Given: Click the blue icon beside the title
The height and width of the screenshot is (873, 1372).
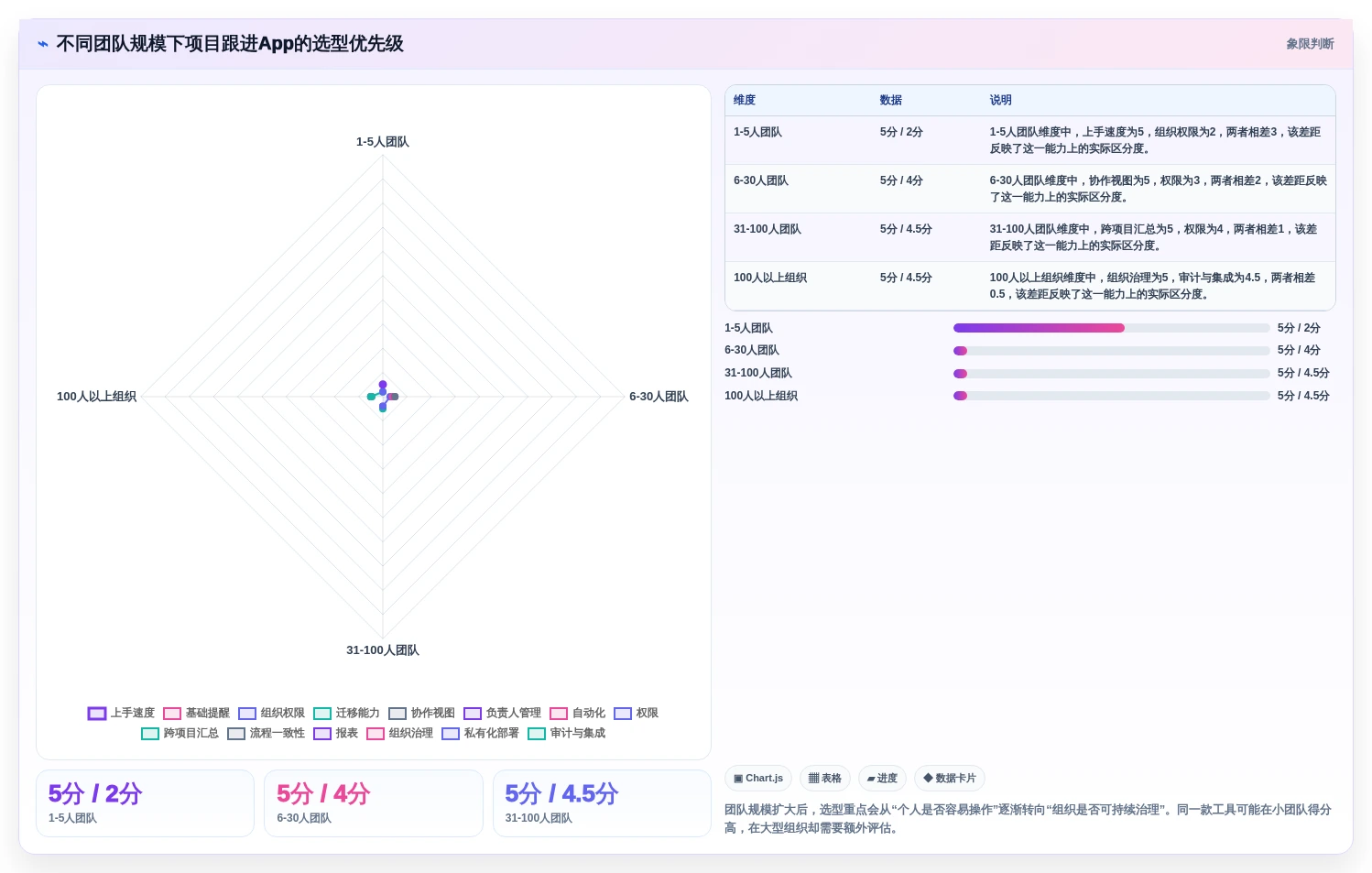Looking at the screenshot, I should point(43,44).
